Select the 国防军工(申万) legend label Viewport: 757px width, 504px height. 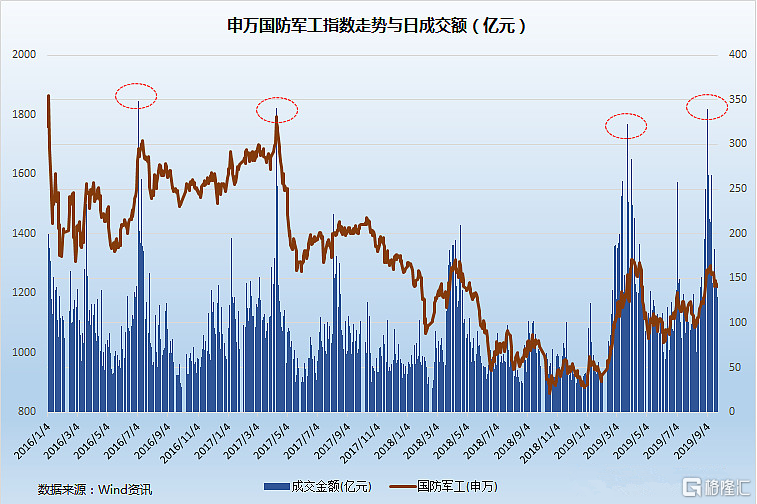point(450,486)
